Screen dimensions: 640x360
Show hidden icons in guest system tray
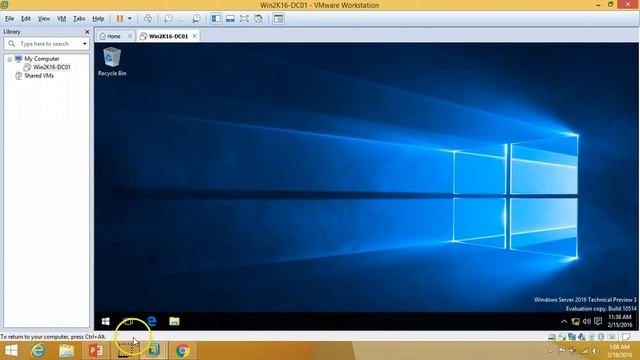[564, 322]
